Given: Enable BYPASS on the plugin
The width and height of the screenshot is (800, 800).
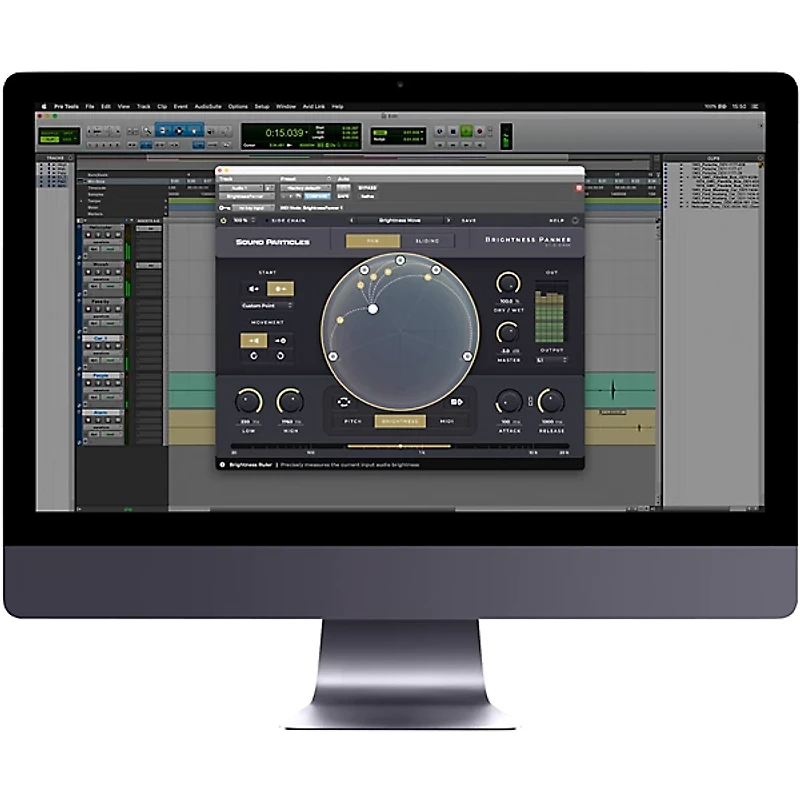Looking at the screenshot, I should click(366, 188).
